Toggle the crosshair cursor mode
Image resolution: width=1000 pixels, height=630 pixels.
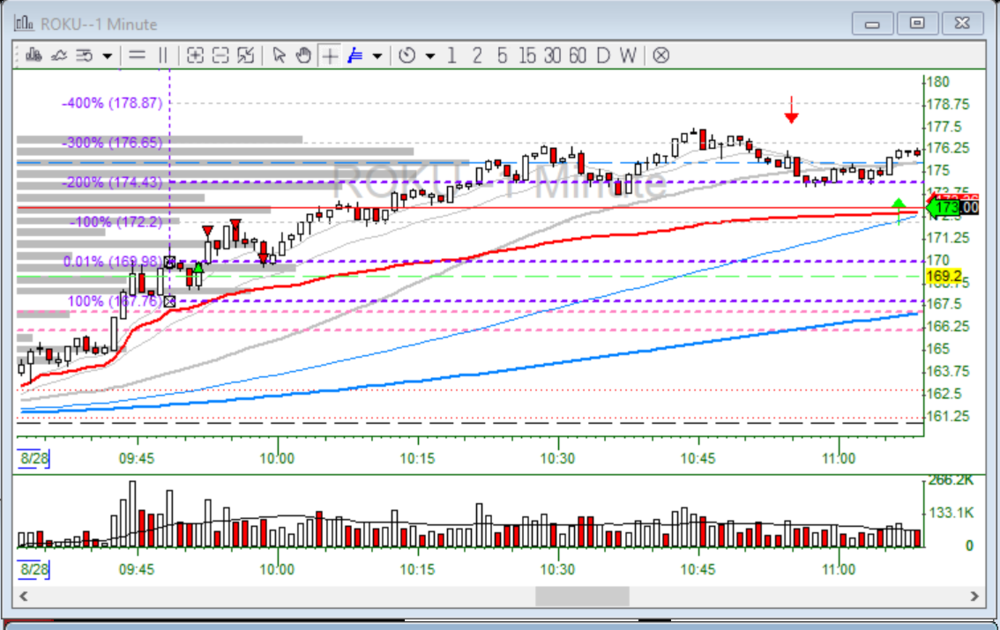tap(329, 56)
